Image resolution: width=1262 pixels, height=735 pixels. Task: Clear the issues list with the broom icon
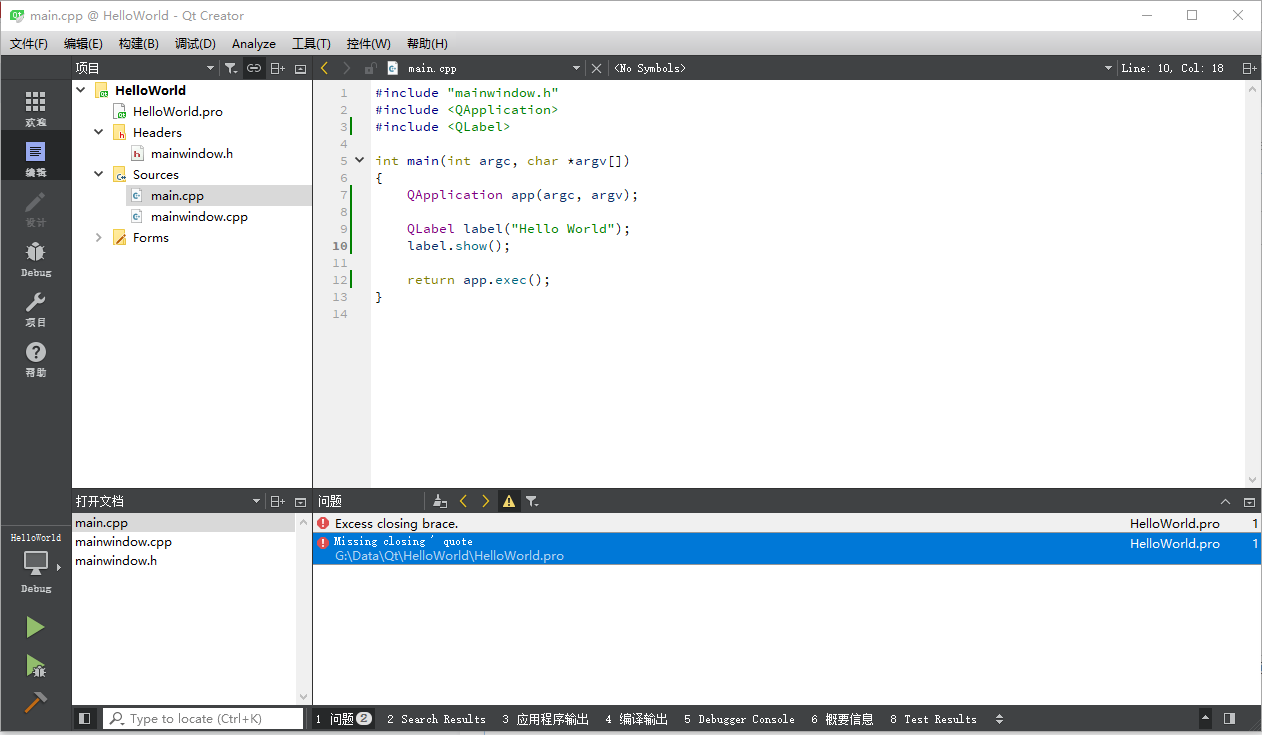point(440,501)
